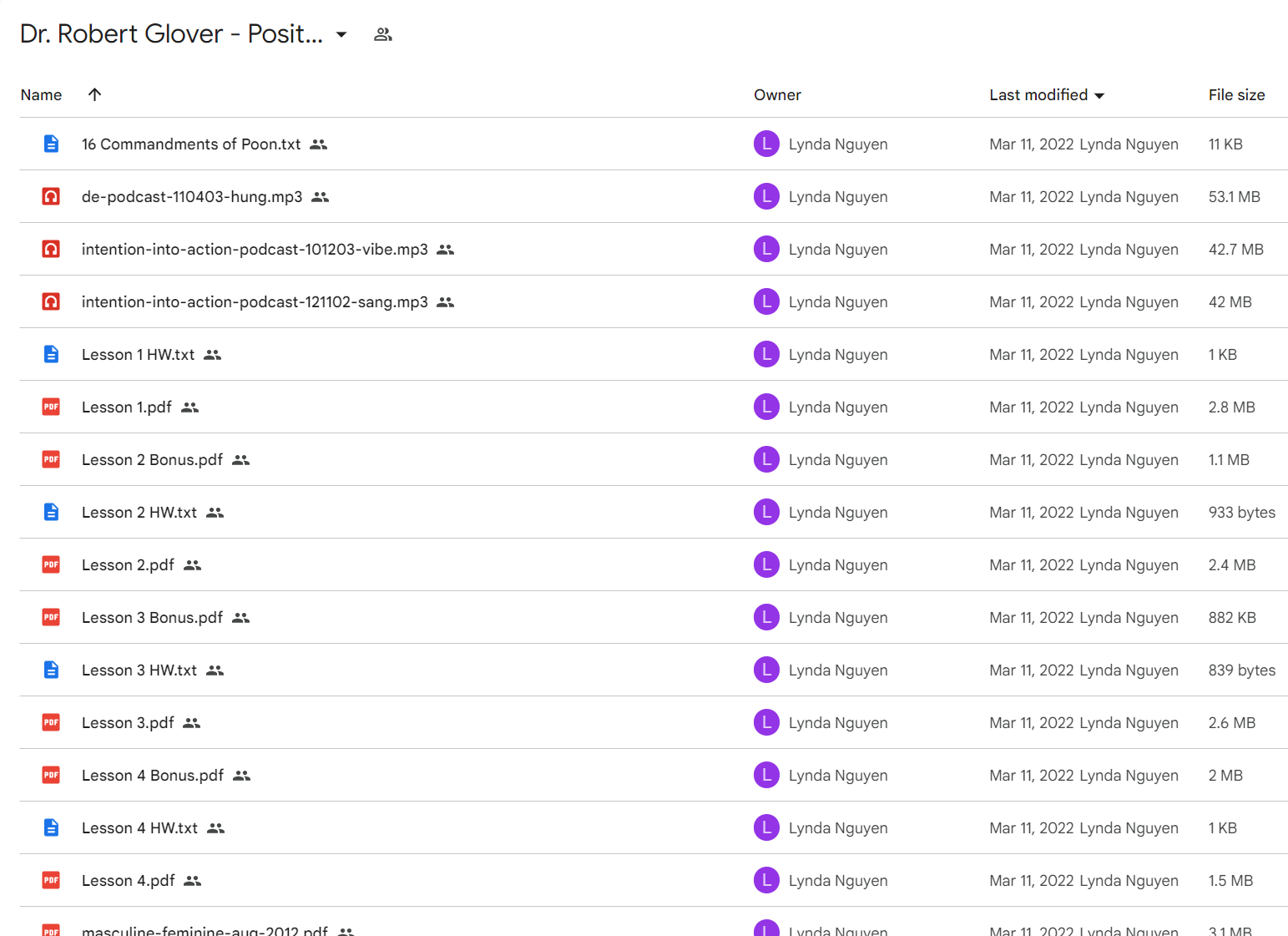
Task: Click the 1.5 MB file size value
Action: (1230, 881)
